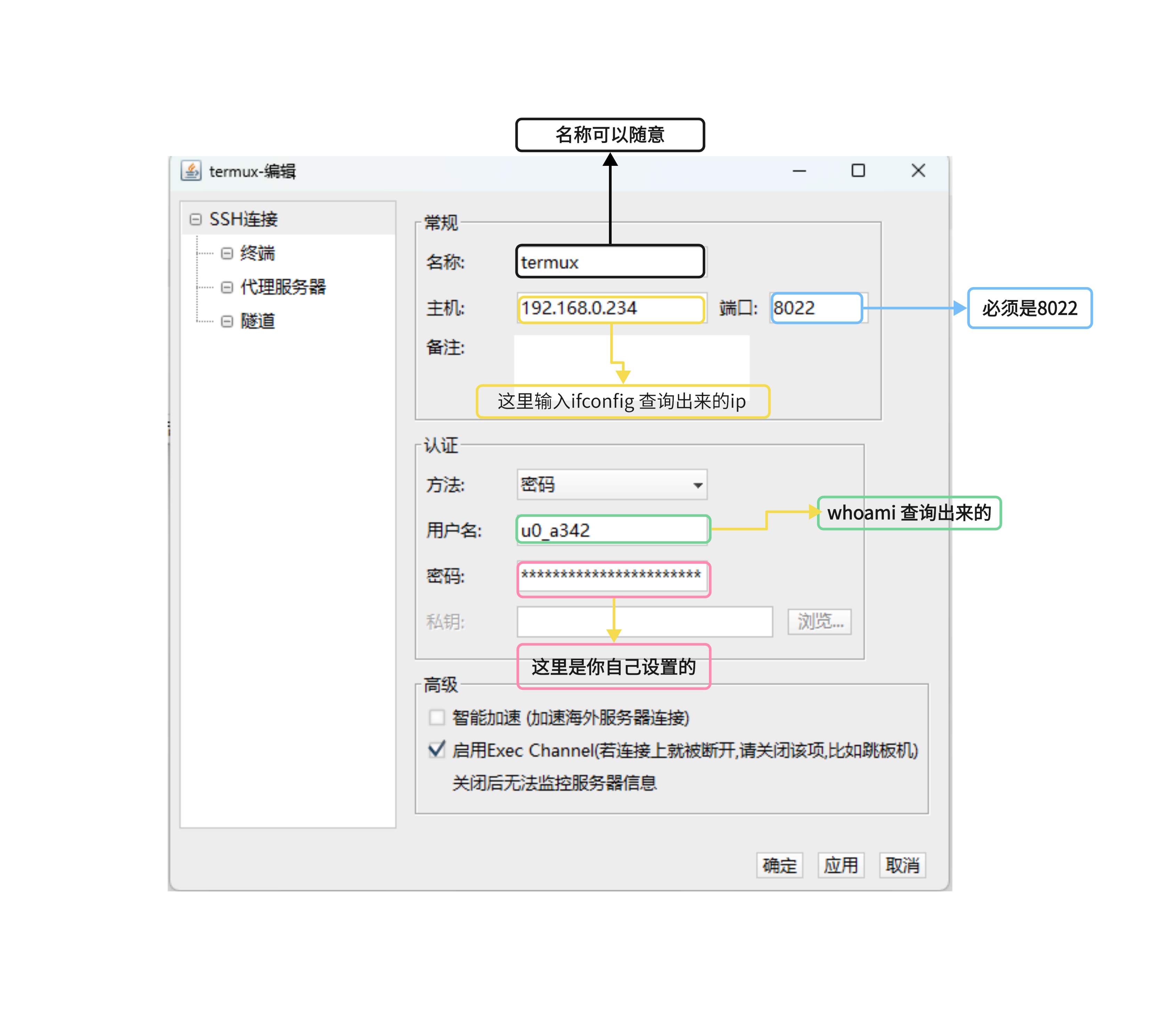This screenshot has width=1176, height=1027.
Task: Click the disabled 私钥 private key field
Action: pyautogui.click(x=644, y=622)
